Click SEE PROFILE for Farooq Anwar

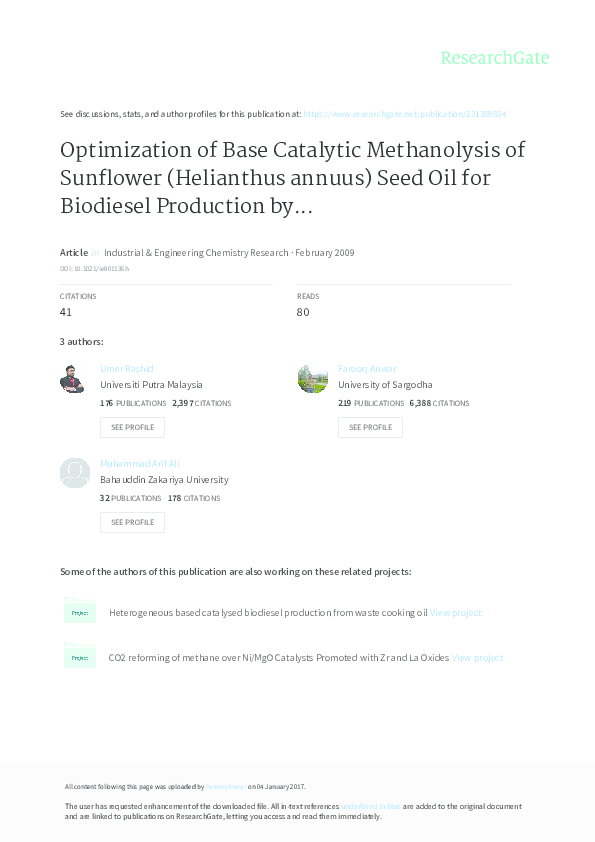click(370, 427)
